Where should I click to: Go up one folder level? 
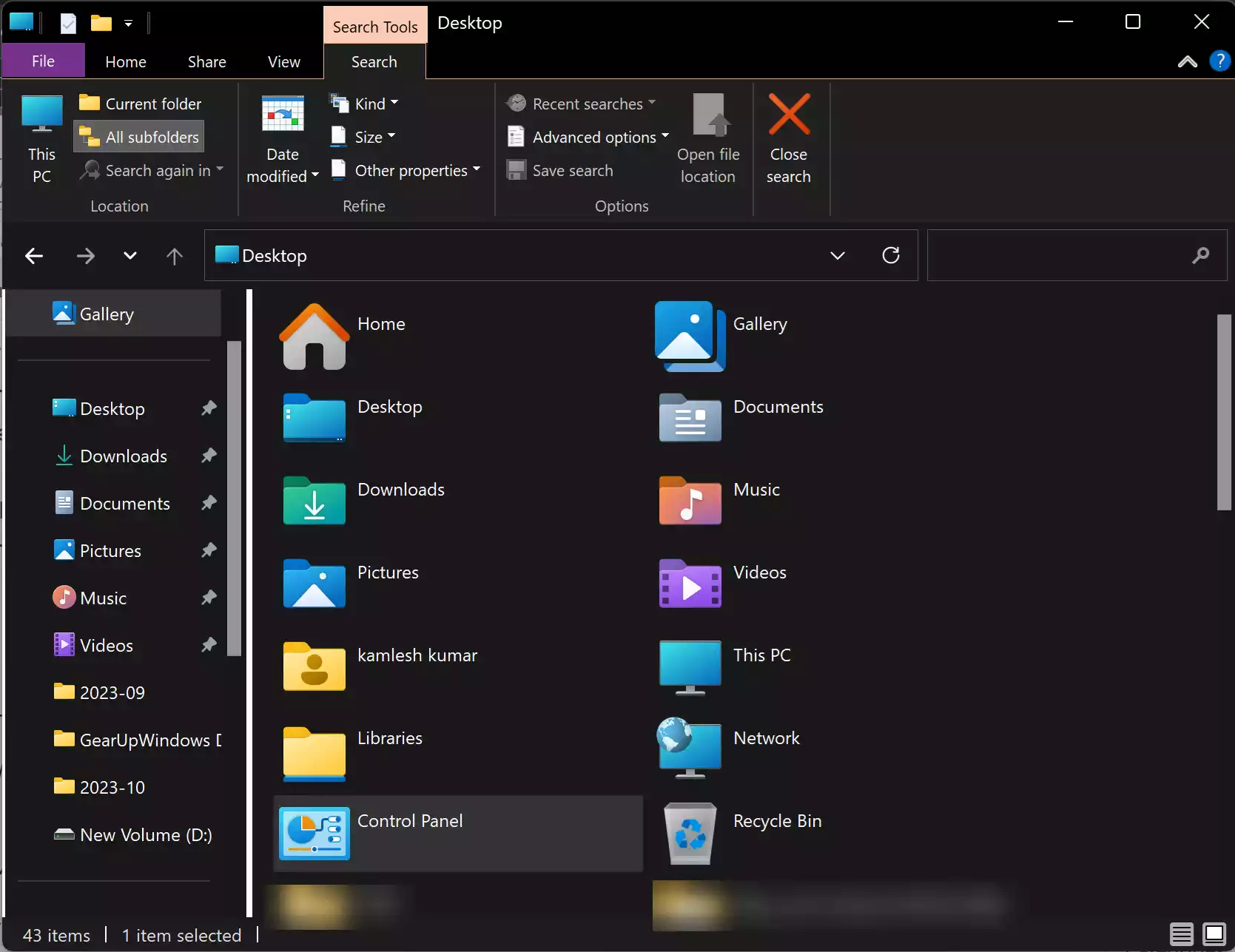pos(174,255)
